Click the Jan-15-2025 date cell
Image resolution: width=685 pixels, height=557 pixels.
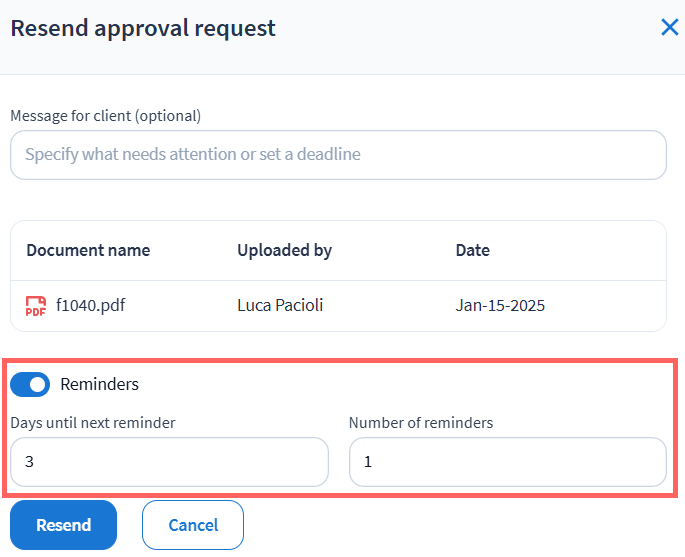point(500,306)
